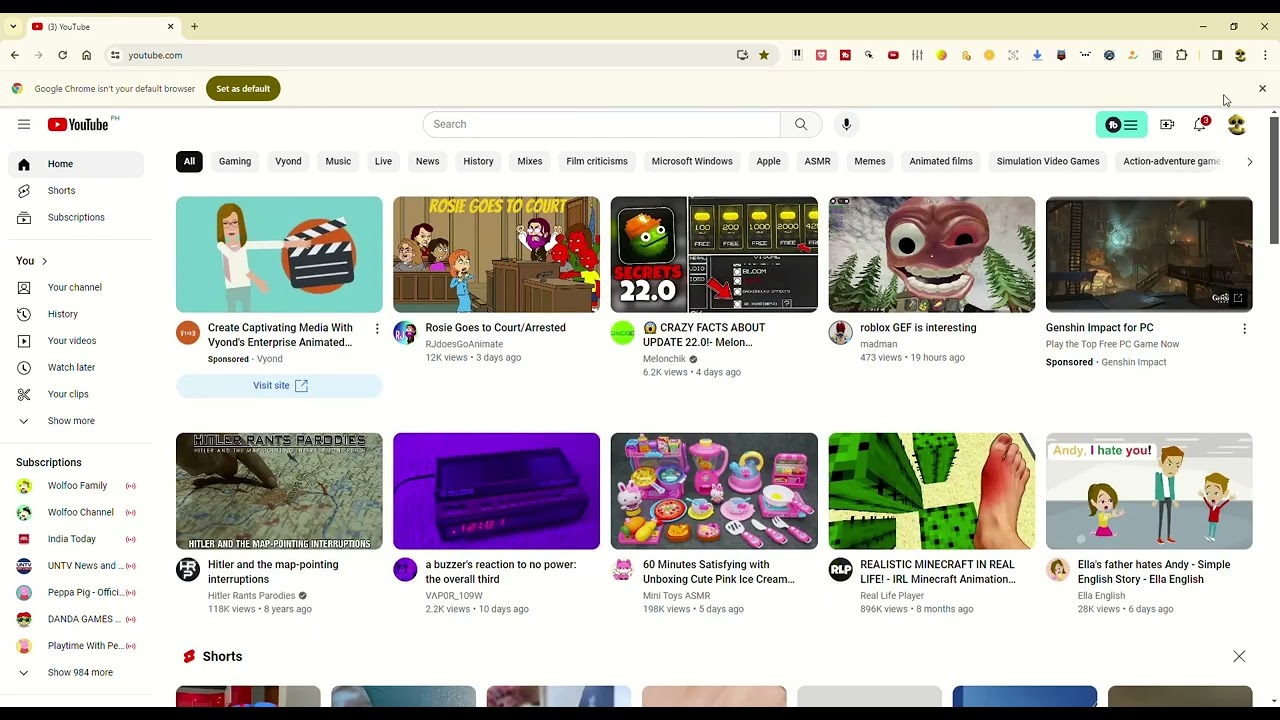Open UNTV News subscription
The height and width of the screenshot is (720, 1280).
click(76, 566)
